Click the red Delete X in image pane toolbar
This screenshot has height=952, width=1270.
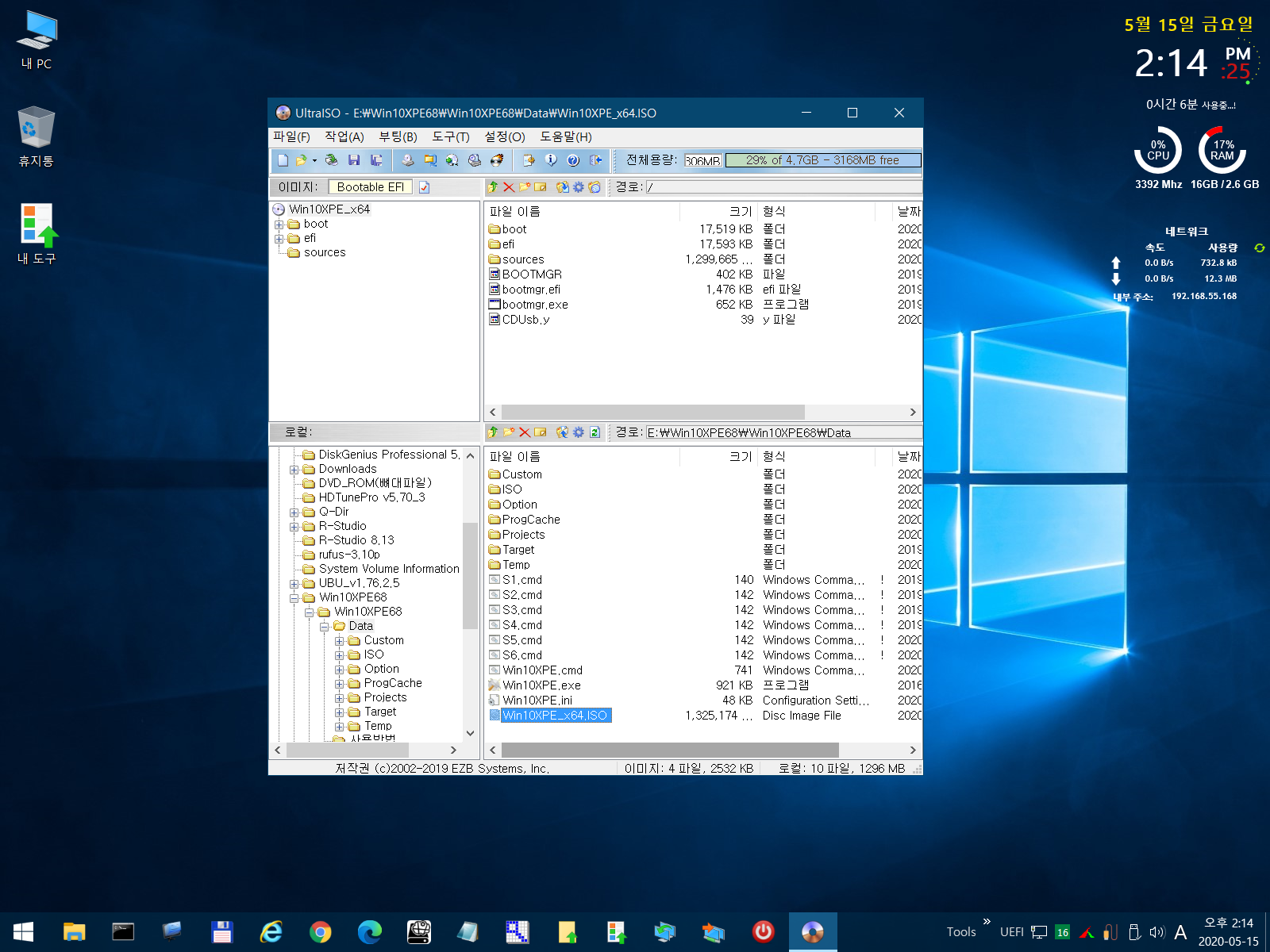point(509,187)
